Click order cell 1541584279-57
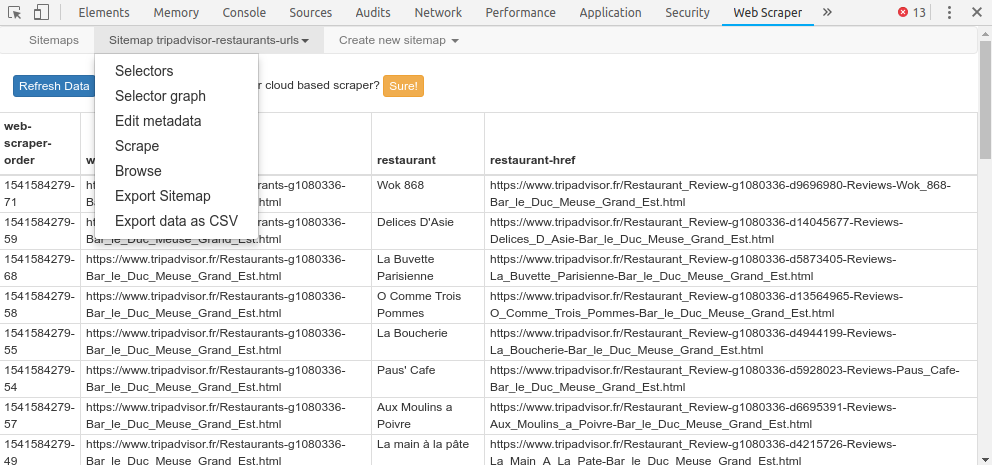This screenshot has width=992, height=465. click(40, 416)
